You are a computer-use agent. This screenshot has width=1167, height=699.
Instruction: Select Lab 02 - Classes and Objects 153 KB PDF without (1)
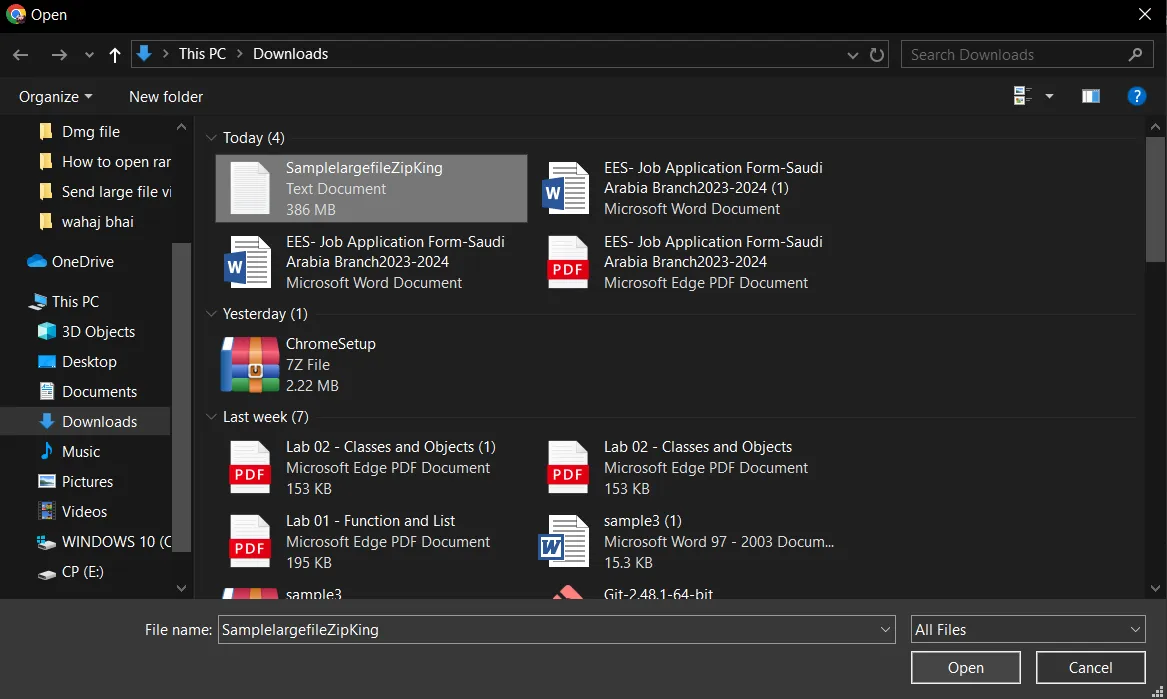coord(690,467)
